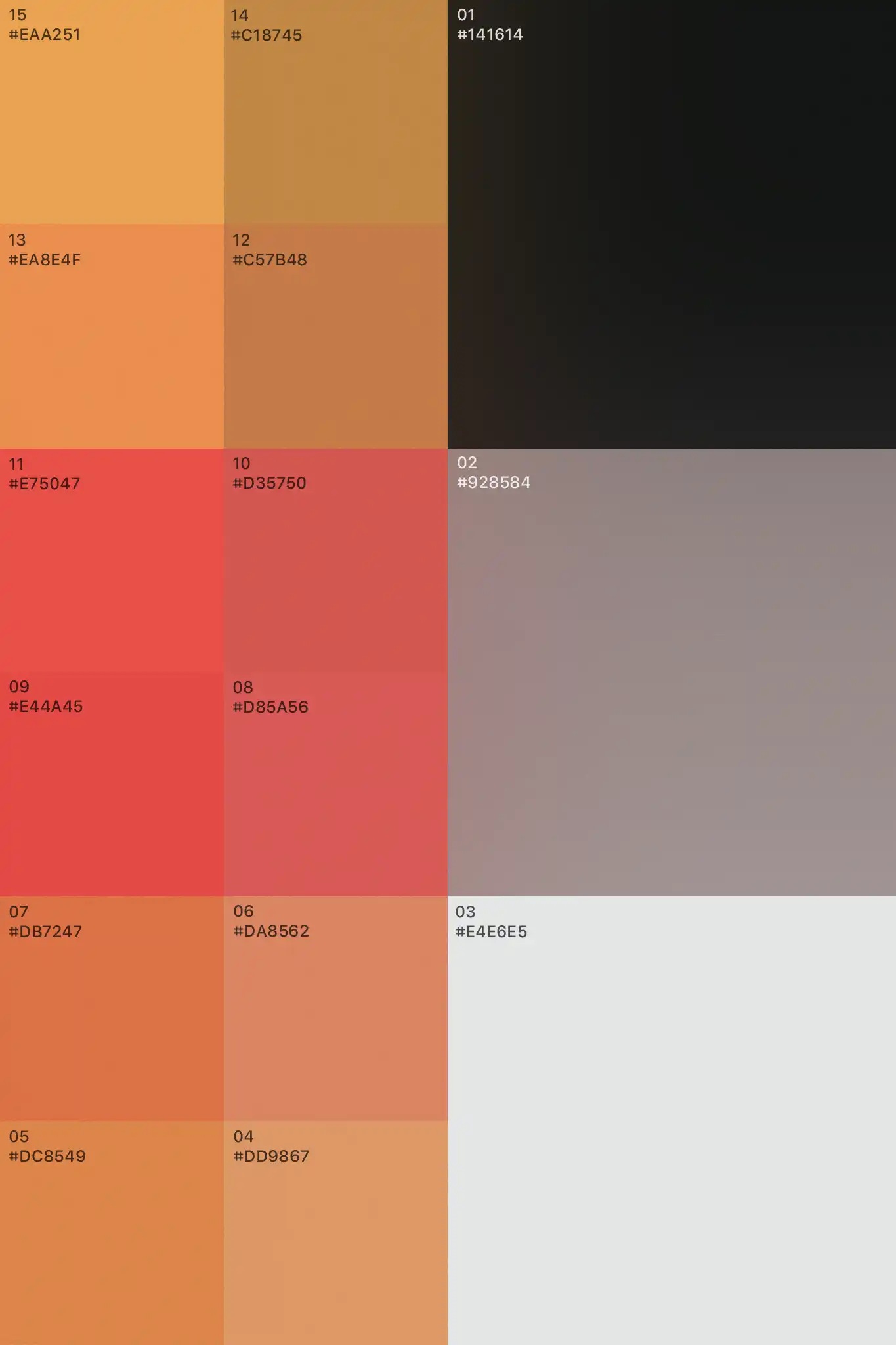This screenshot has height=1345, width=896.
Task: Select the gray-mauve swatch #928584
Action: point(672,672)
